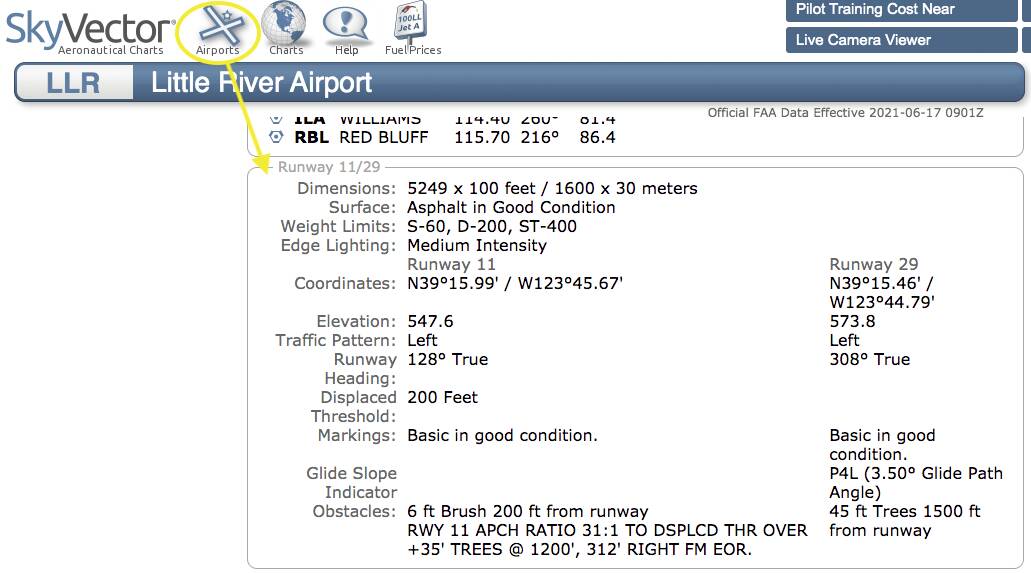Select the Runway 11/29 section header
The width and height of the screenshot is (1031, 573).
tap(329, 167)
